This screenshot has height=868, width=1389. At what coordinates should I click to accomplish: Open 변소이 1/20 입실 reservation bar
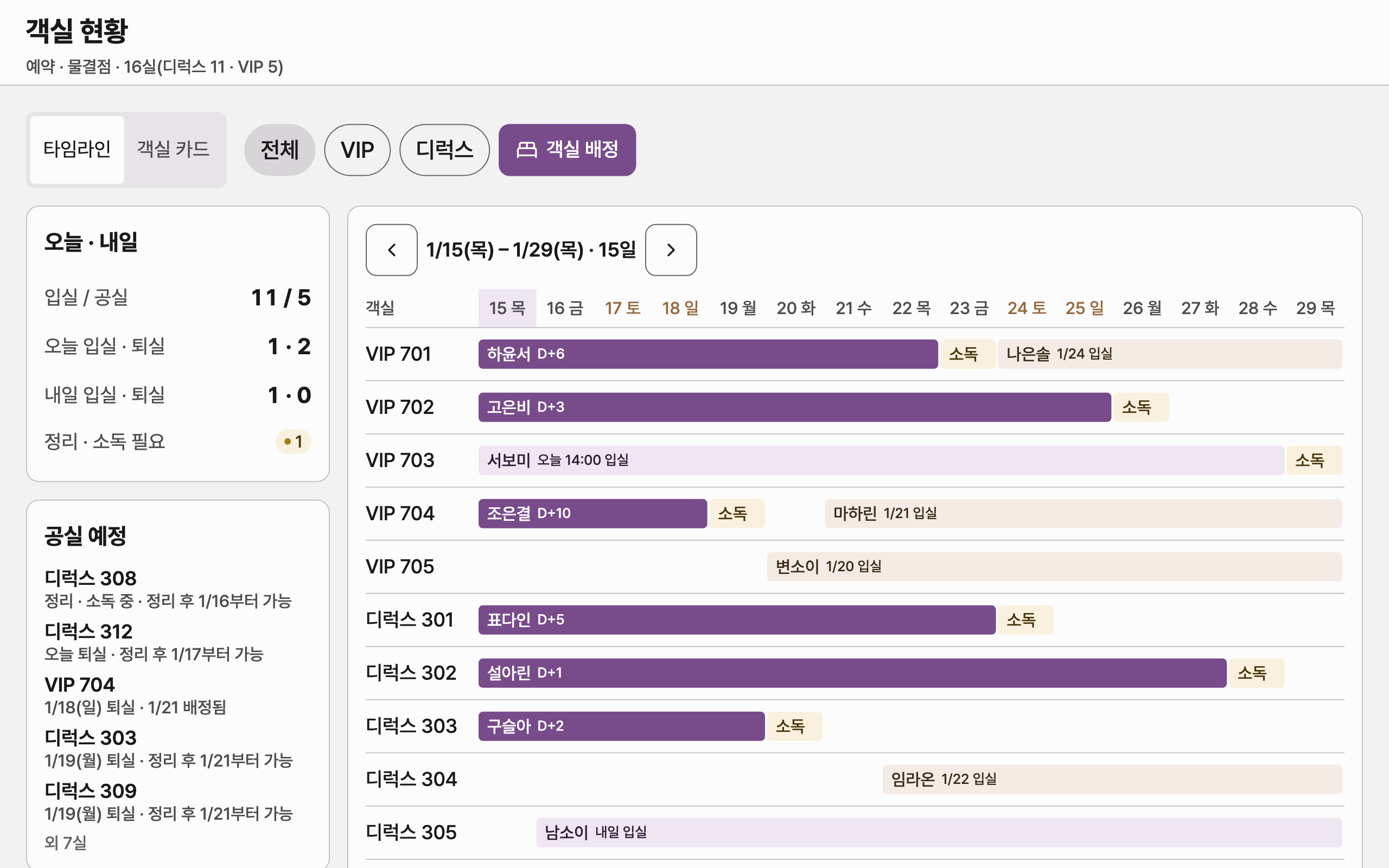pos(1054,566)
